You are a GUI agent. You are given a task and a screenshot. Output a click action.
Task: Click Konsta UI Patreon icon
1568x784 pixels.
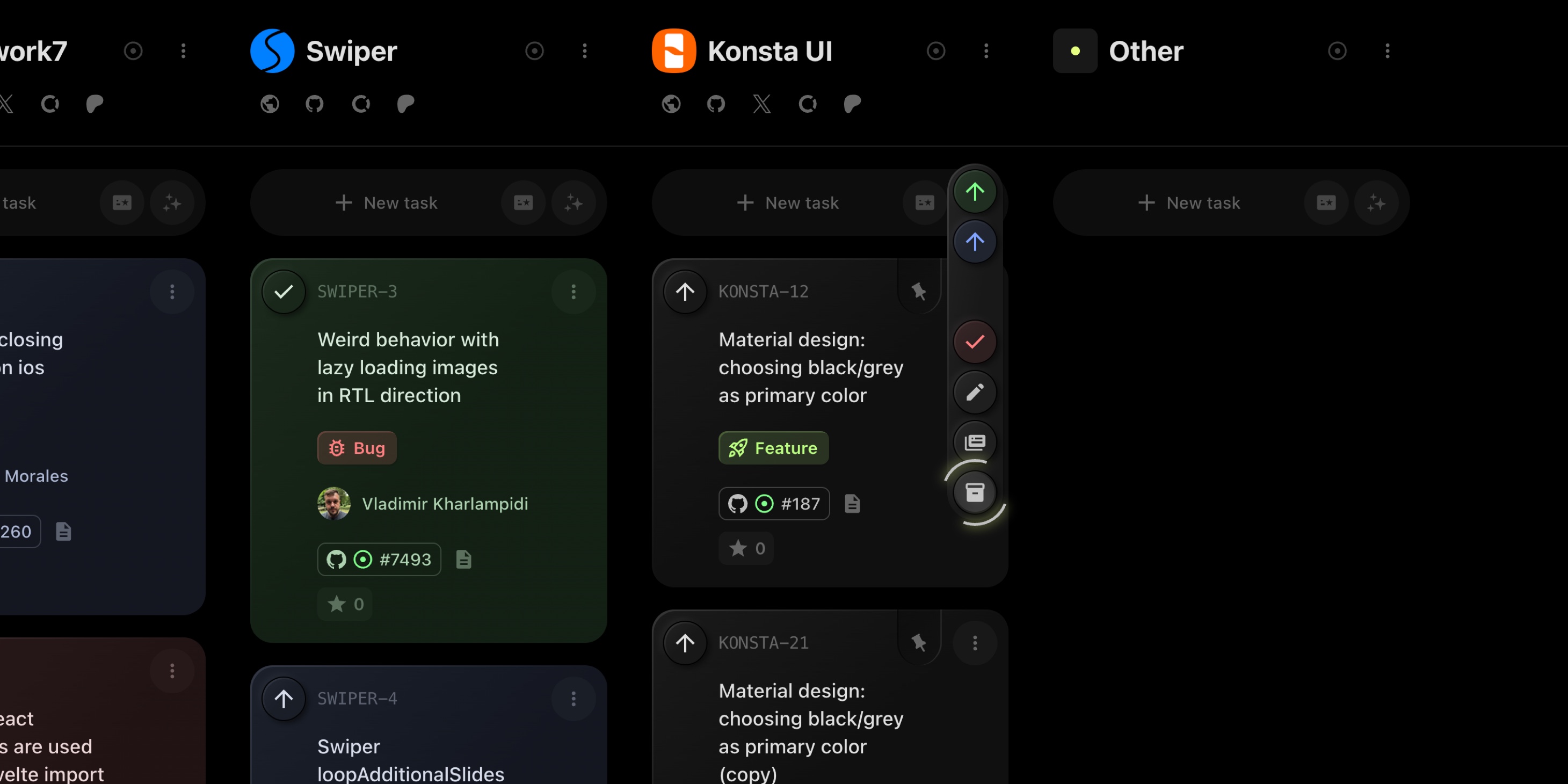[852, 104]
